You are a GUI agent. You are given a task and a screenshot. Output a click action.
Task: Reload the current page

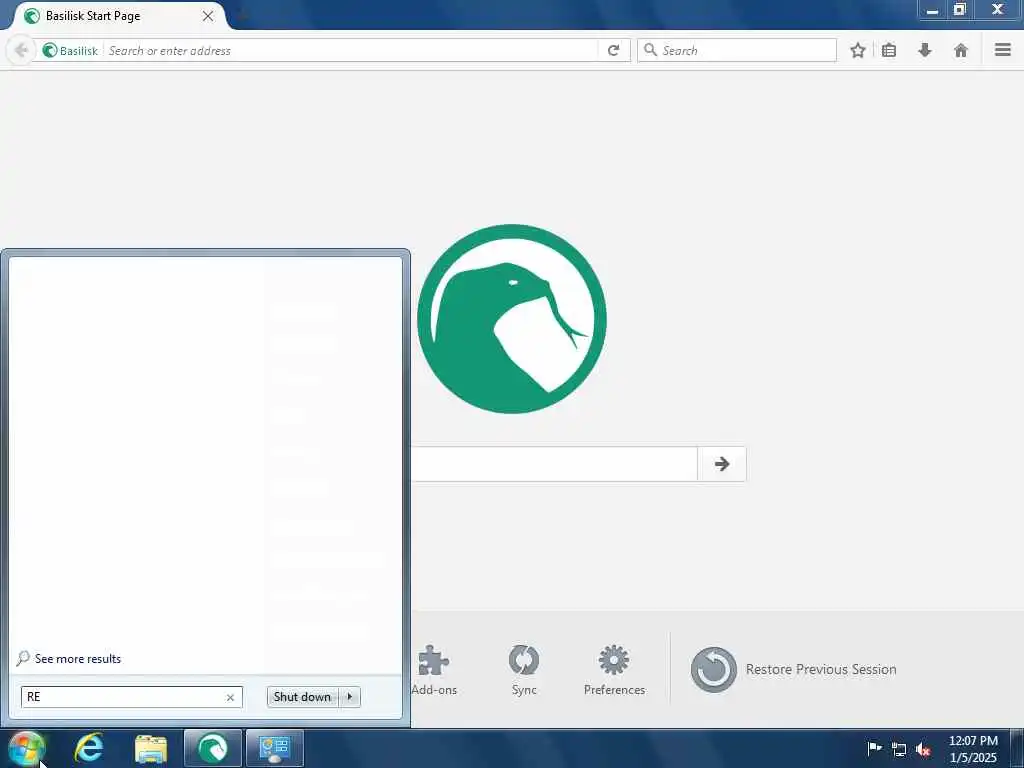pyautogui.click(x=613, y=50)
